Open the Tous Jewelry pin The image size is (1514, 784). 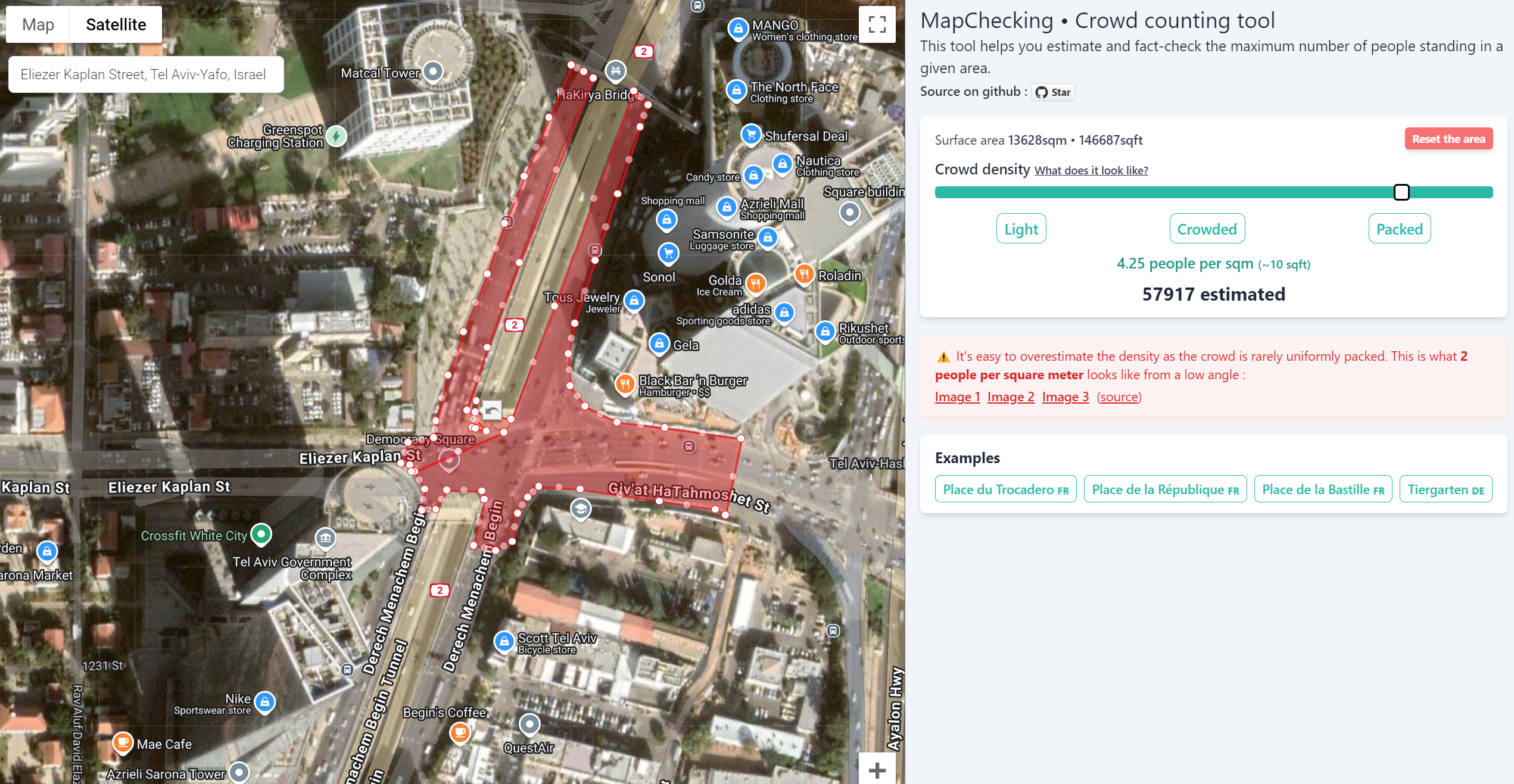pyautogui.click(x=634, y=301)
